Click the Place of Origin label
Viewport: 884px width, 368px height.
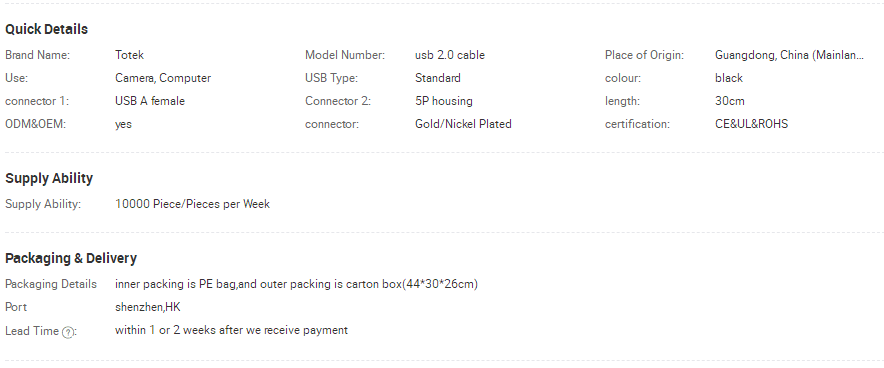click(x=644, y=55)
